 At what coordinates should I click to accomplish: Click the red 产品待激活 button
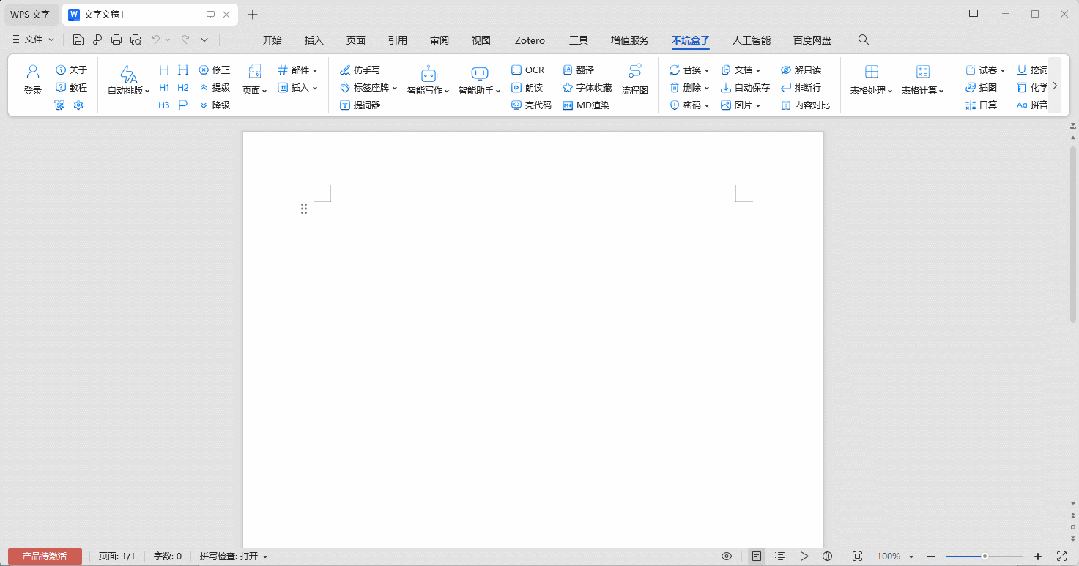45,556
